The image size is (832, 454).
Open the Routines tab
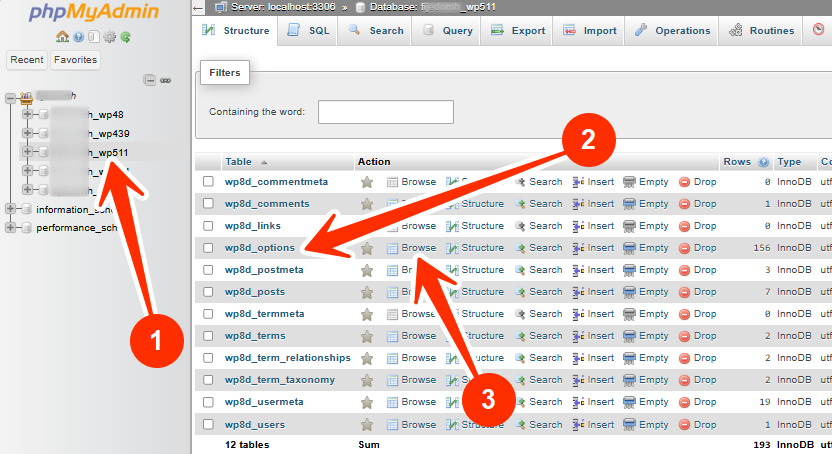point(761,31)
